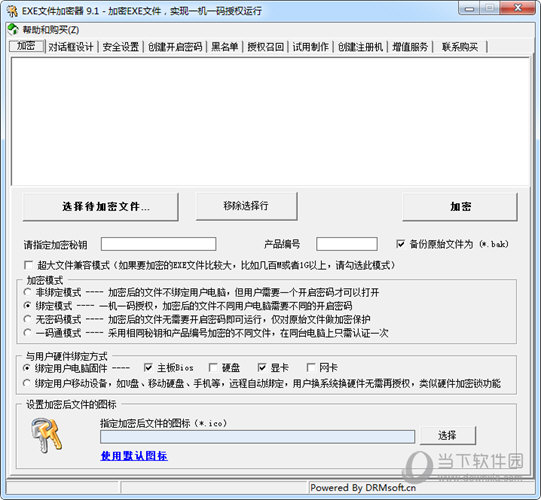Toggle 显卡 checkbox
541x500 pixels.
(262, 367)
